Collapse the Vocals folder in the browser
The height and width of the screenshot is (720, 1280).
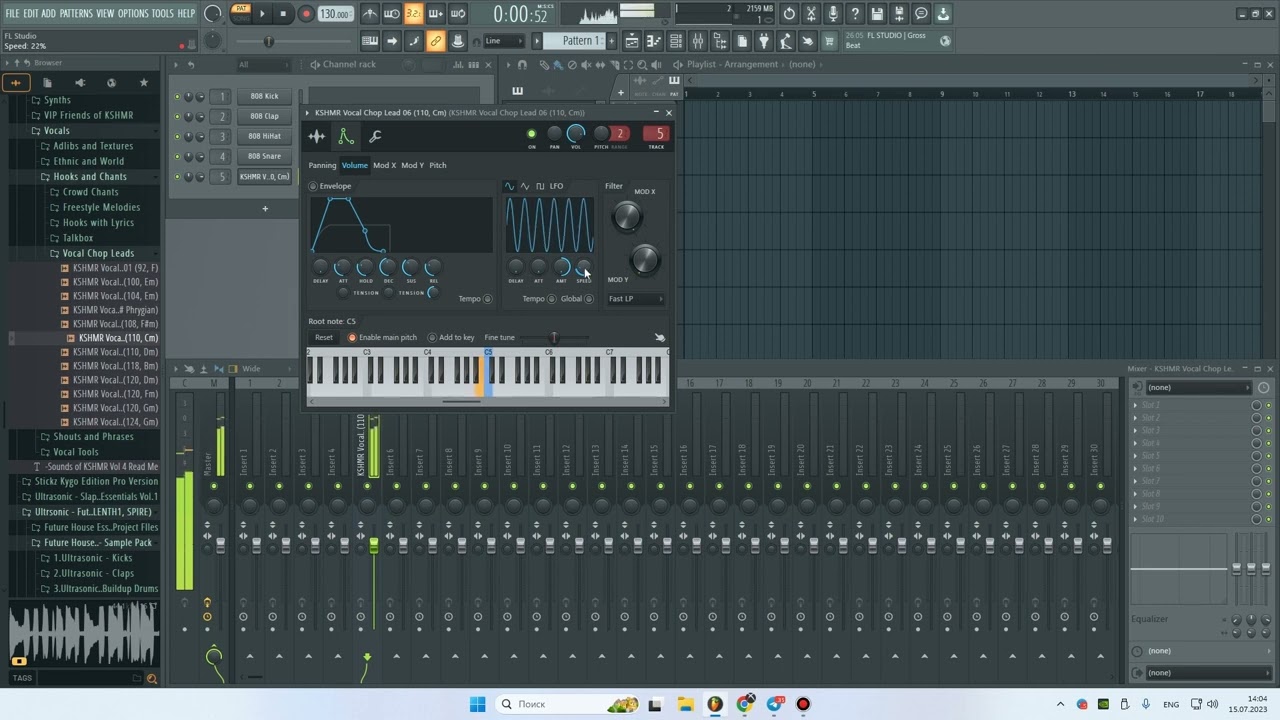pyautogui.click(x=57, y=130)
